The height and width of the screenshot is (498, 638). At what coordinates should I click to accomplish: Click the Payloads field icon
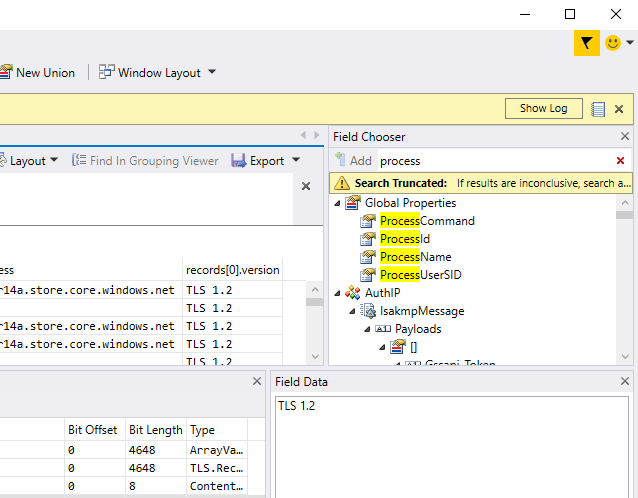tap(382, 329)
